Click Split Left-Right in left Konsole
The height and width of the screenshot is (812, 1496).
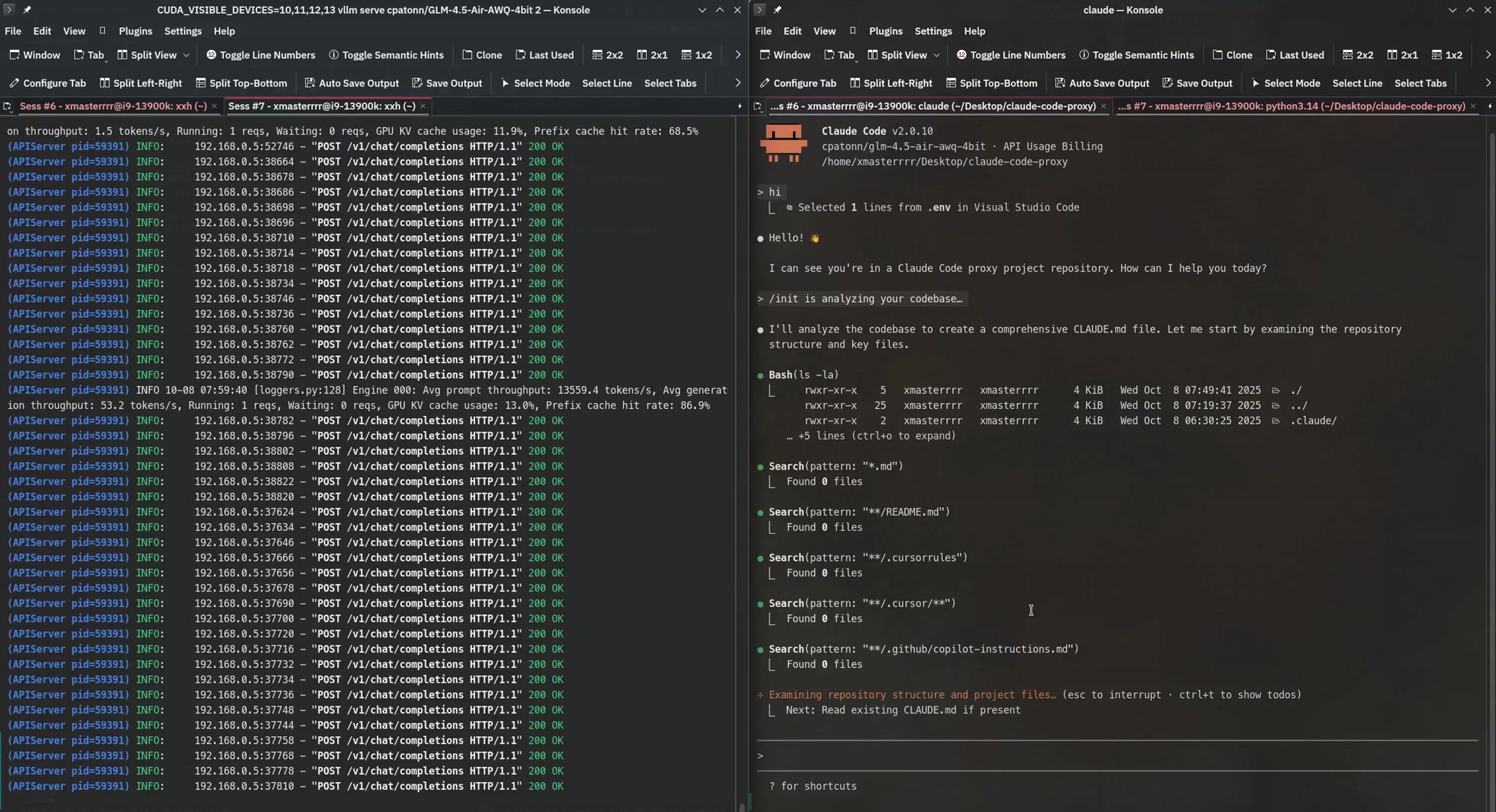coord(141,83)
